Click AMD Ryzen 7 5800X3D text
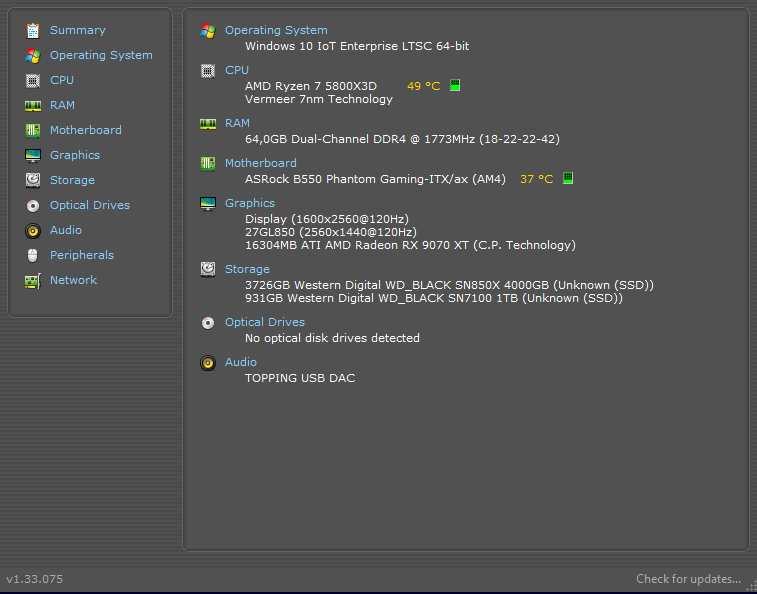Screen dimensions: 757x594 [x=311, y=86]
